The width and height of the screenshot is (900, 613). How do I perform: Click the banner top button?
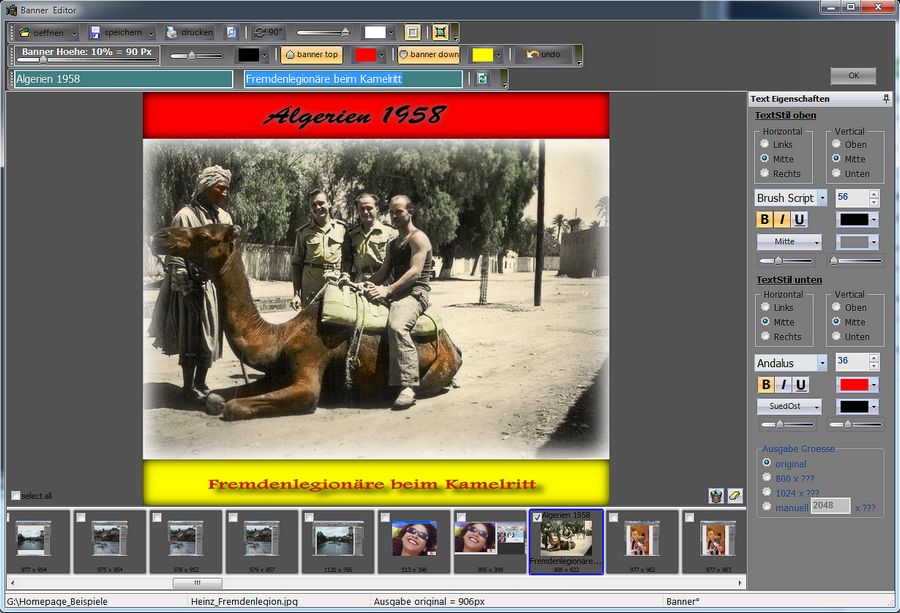[311, 55]
